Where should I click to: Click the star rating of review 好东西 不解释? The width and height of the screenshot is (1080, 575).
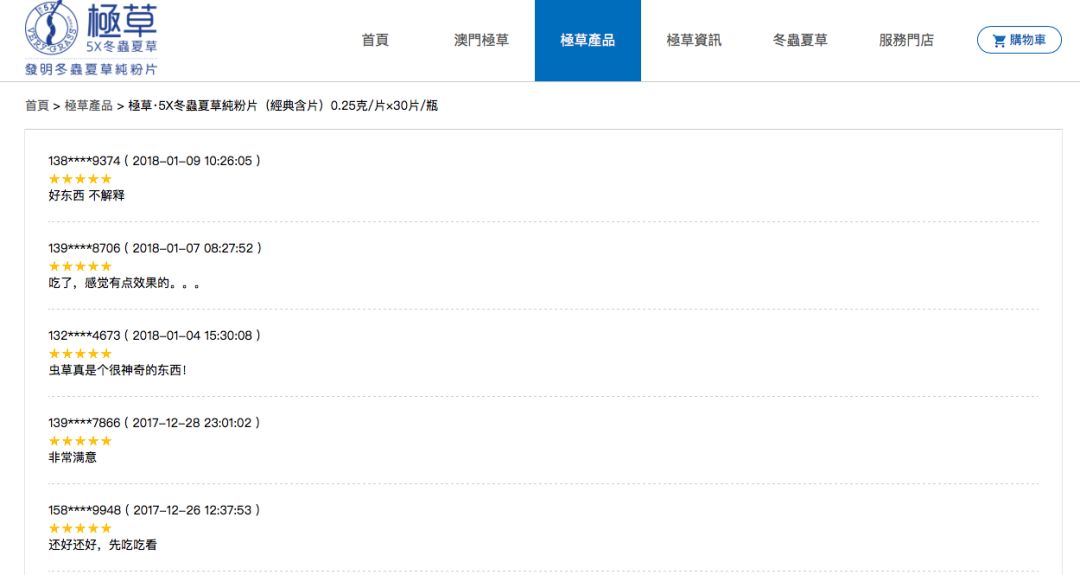[80, 179]
